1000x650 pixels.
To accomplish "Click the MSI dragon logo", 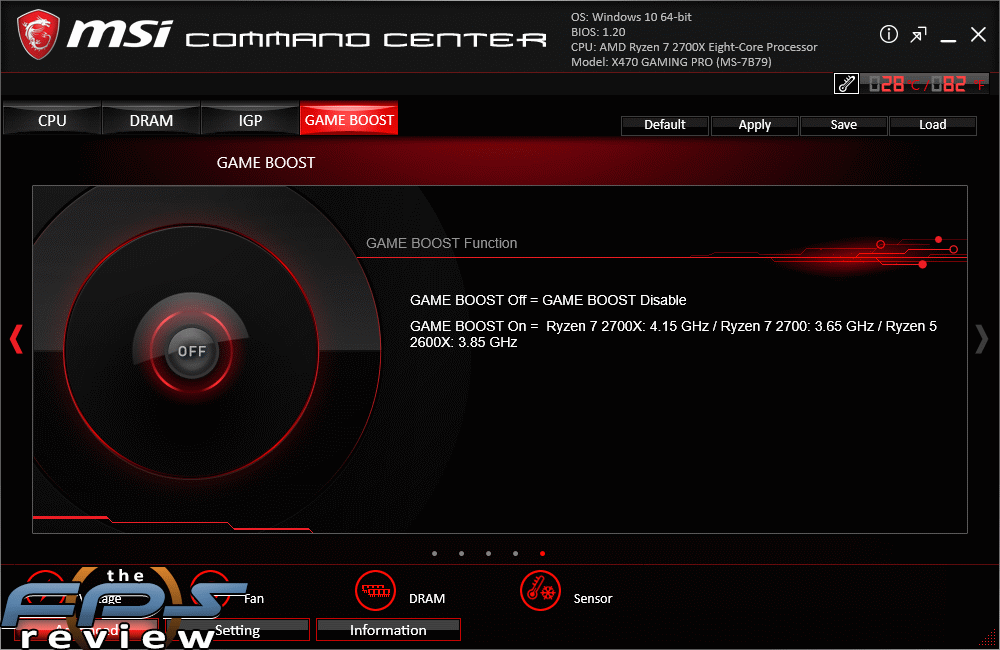I will coord(38,35).
